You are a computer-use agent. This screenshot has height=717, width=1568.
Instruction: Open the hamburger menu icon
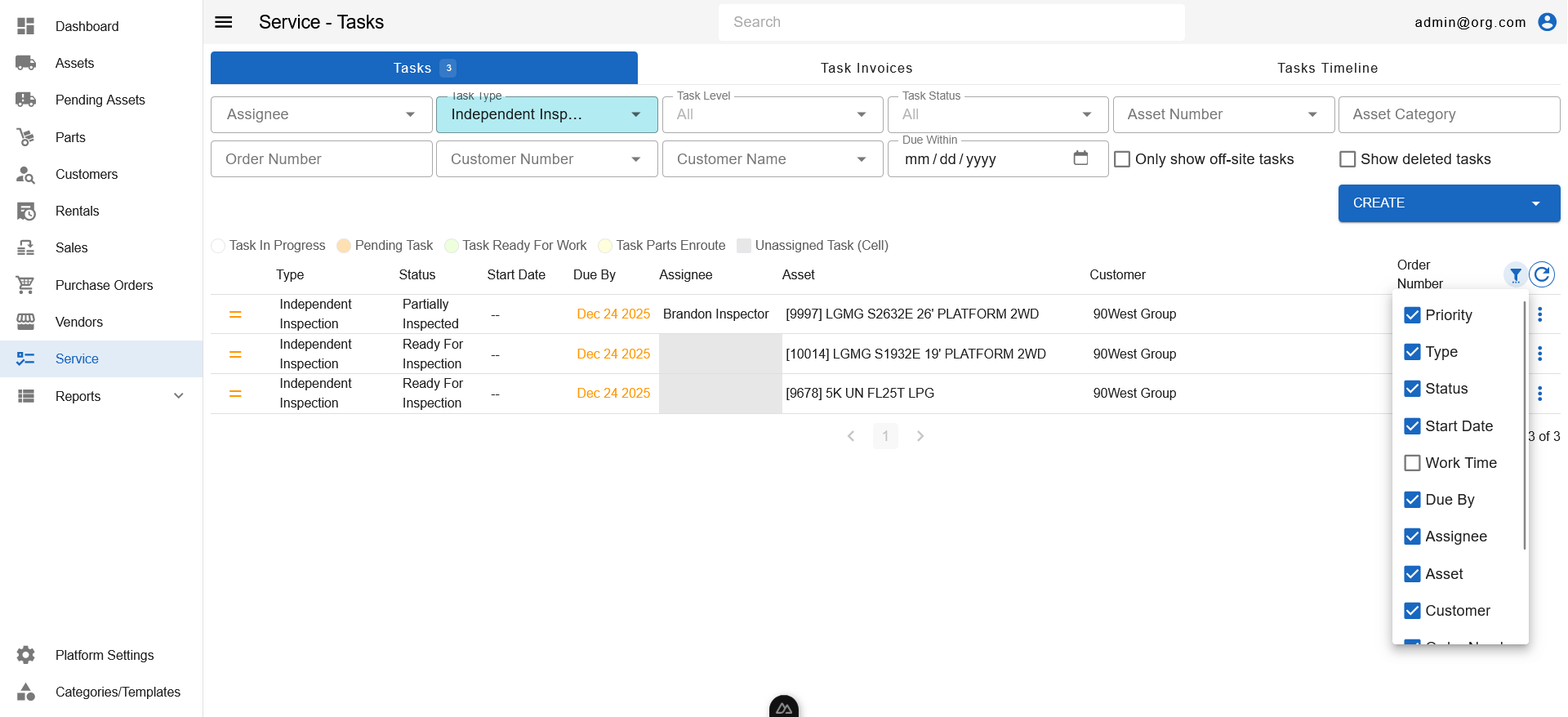point(224,22)
